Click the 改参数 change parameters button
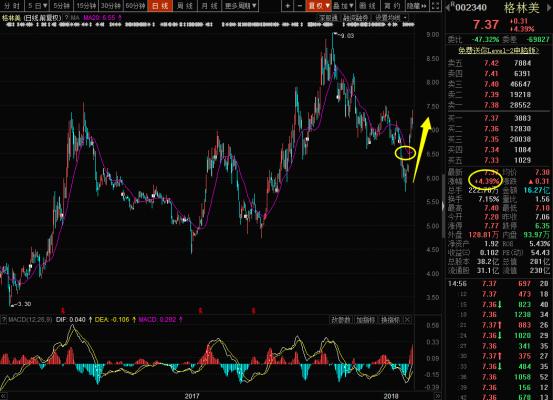 tap(341, 320)
